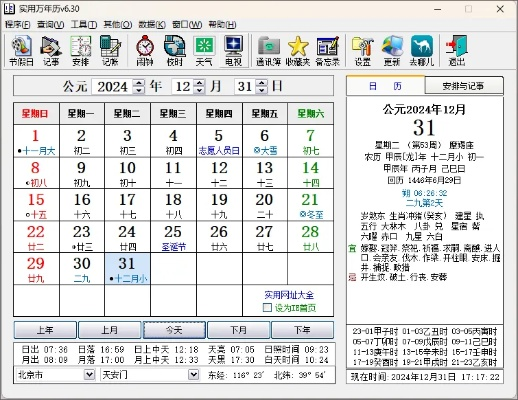Image resolution: width=518 pixels, height=400 pixels.
Task: Click the day field showing 31
Action: 245,87
